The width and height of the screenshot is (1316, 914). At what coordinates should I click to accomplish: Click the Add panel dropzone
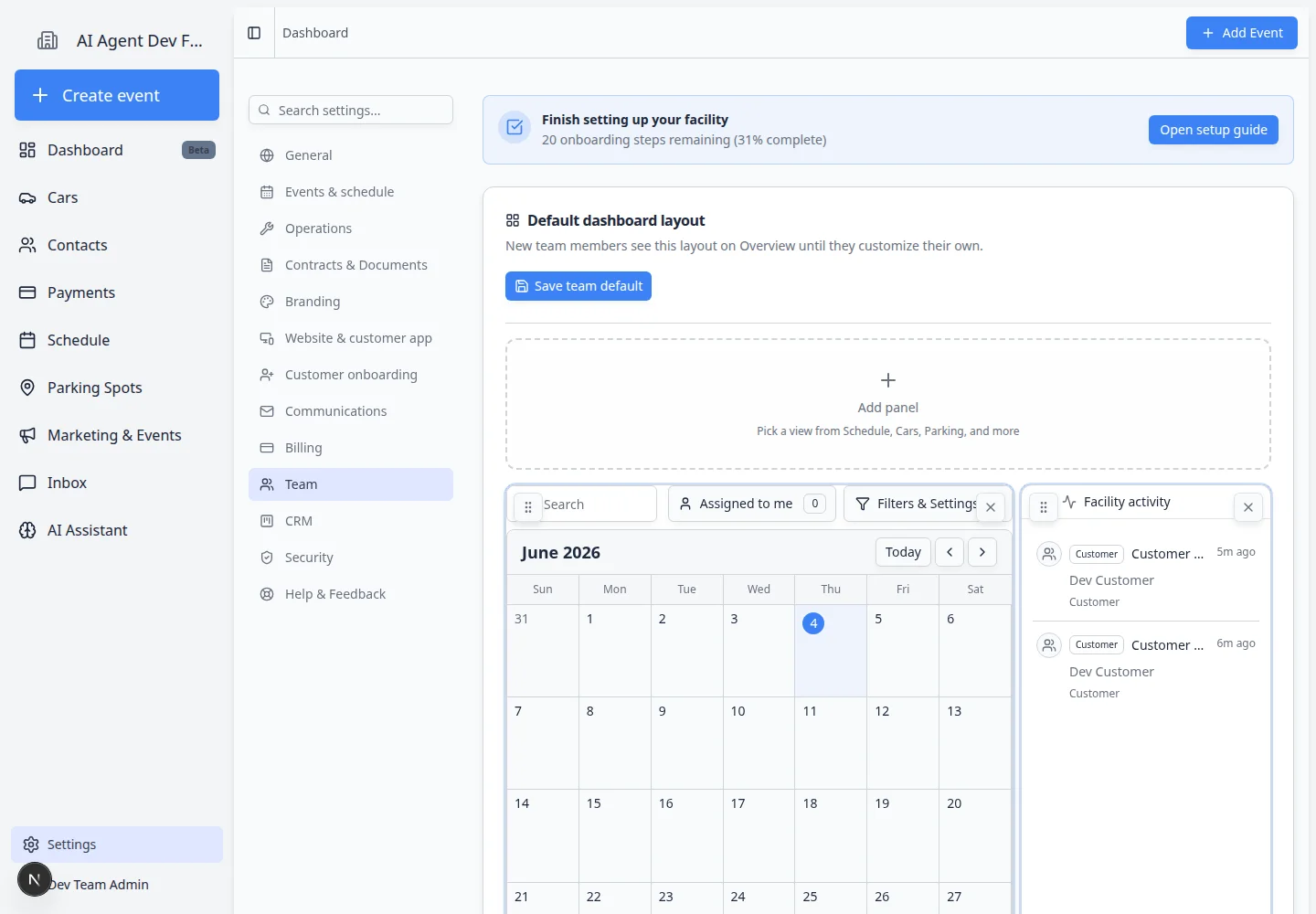tap(888, 404)
